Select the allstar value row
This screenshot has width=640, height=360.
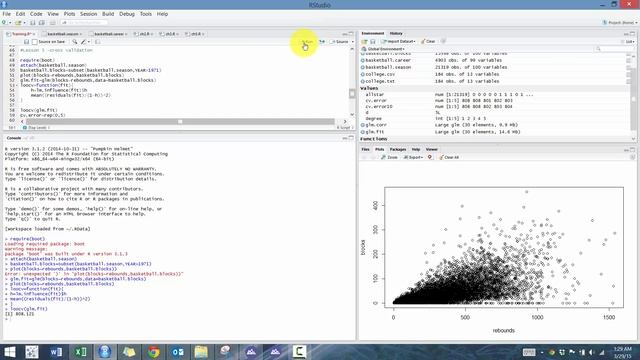pyautogui.click(x=494, y=94)
